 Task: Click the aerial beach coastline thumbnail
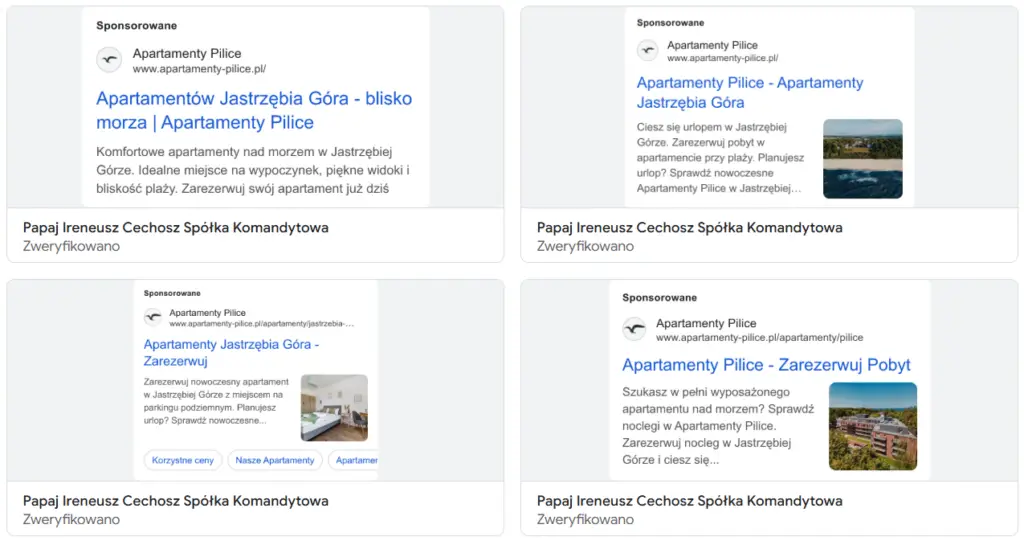point(862,158)
